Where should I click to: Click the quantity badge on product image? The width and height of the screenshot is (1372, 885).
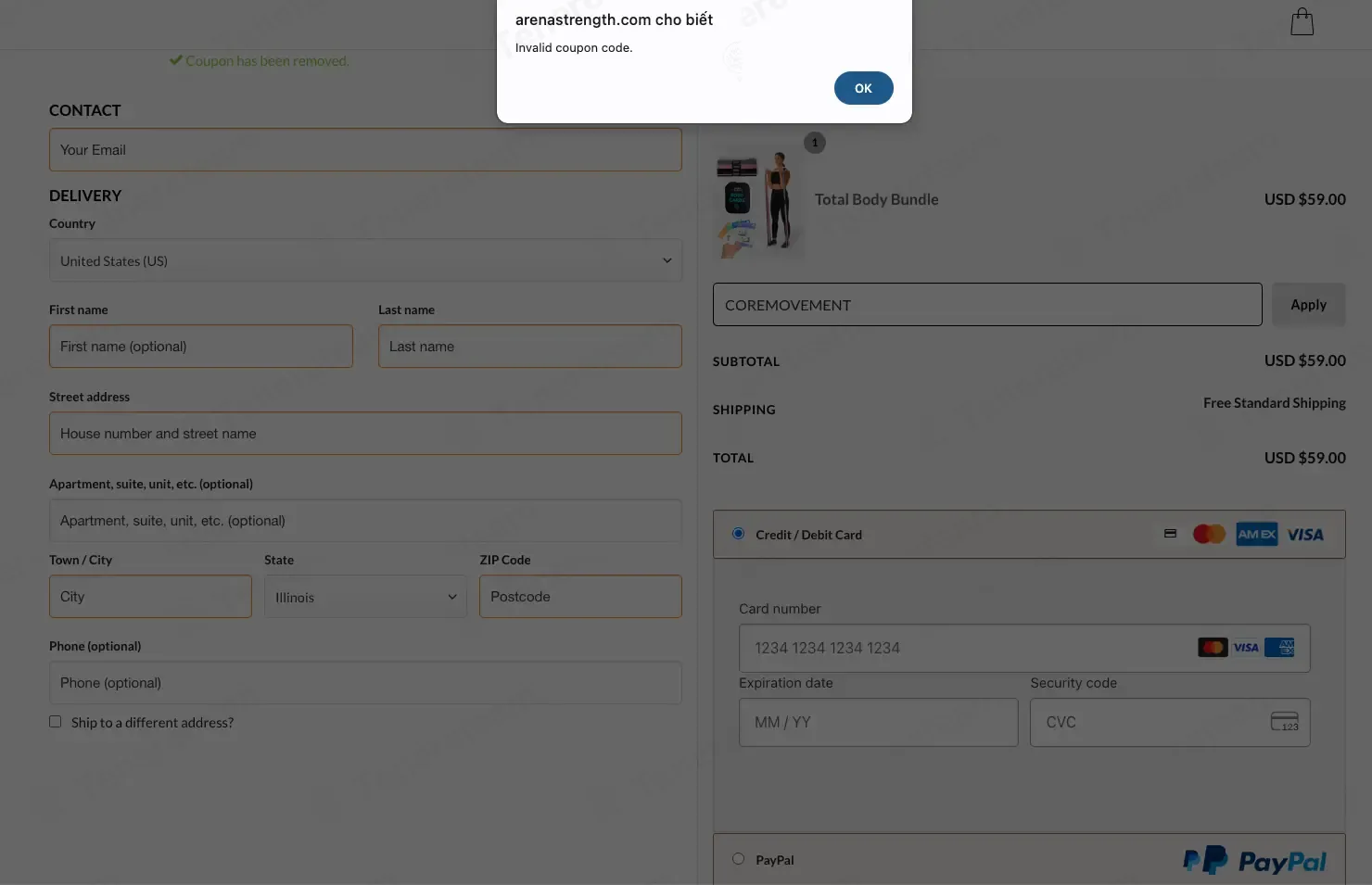click(815, 143)
